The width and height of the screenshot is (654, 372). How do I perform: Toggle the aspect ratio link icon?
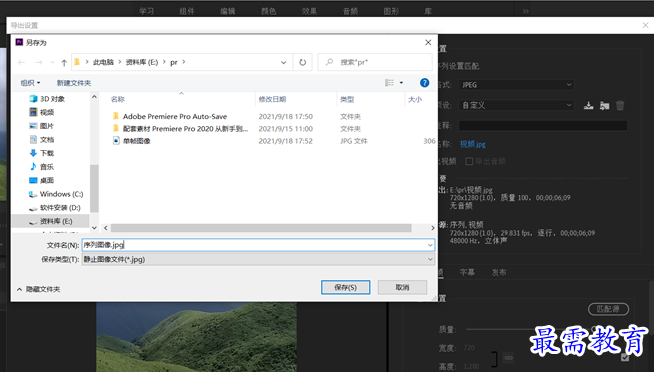pos(508,358)
